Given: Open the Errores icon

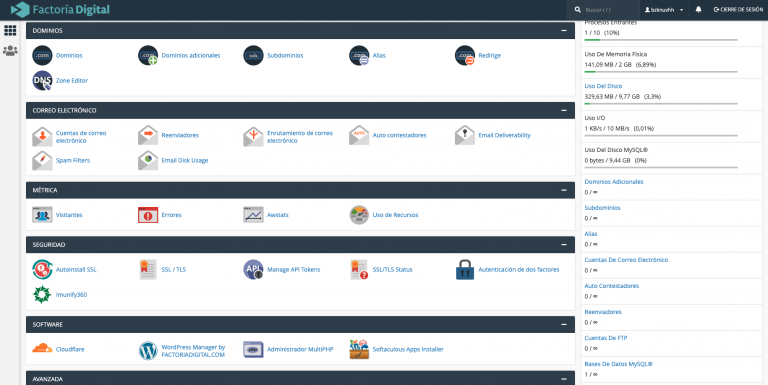Looking at the screenshot, I should tap(148, 215).
